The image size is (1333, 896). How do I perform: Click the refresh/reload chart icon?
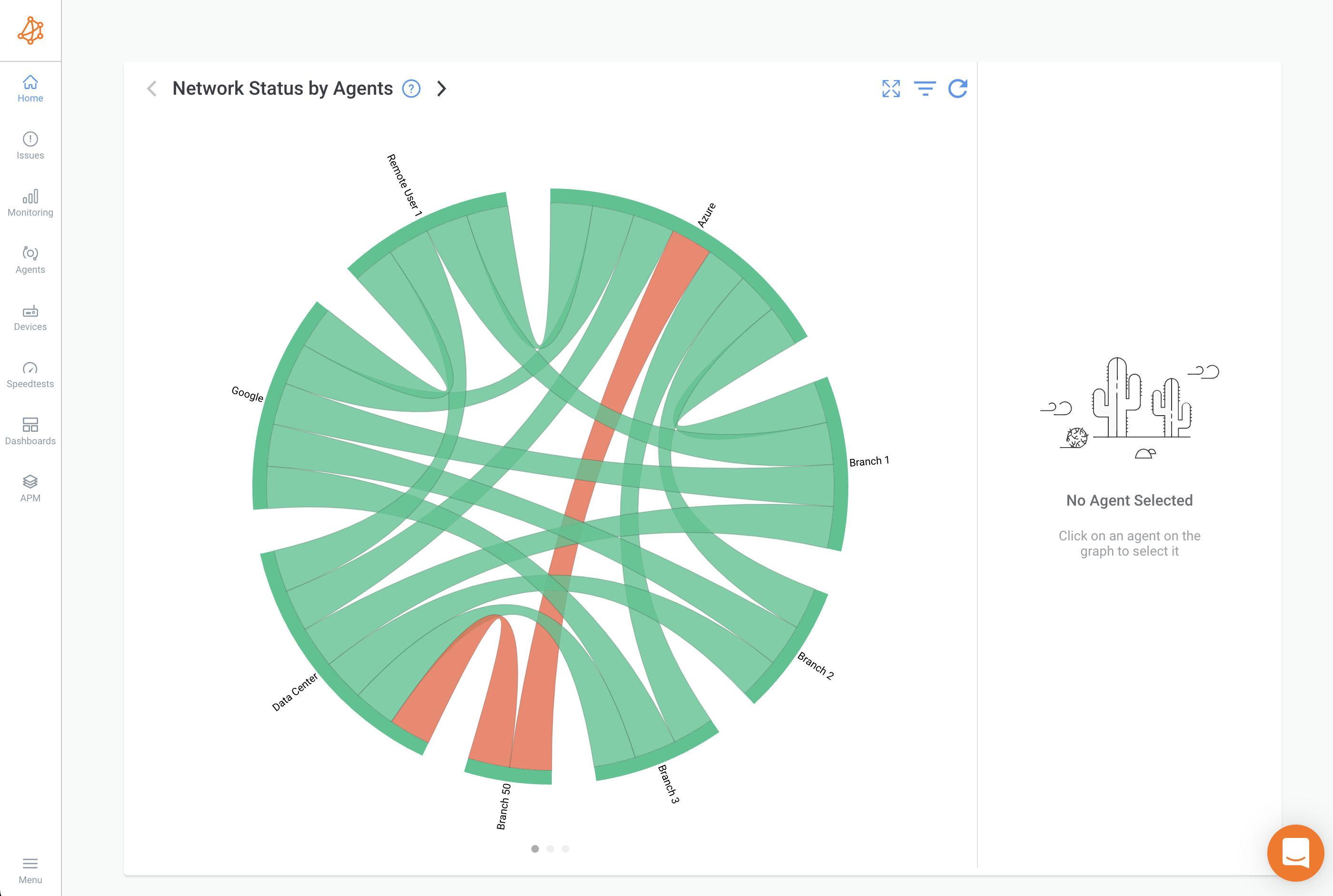(957, 89)
